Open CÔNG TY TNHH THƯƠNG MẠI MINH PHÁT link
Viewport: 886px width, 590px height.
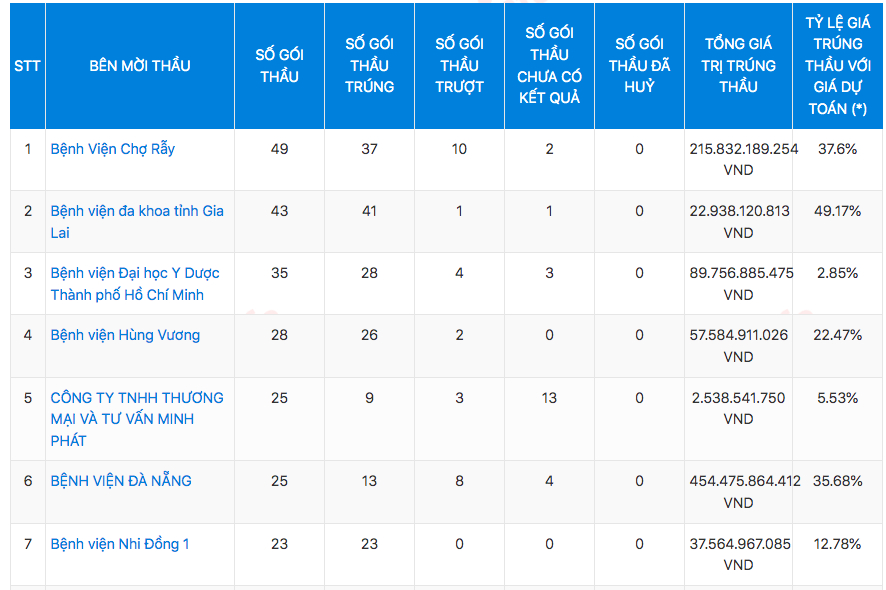[x=137, y=419]
